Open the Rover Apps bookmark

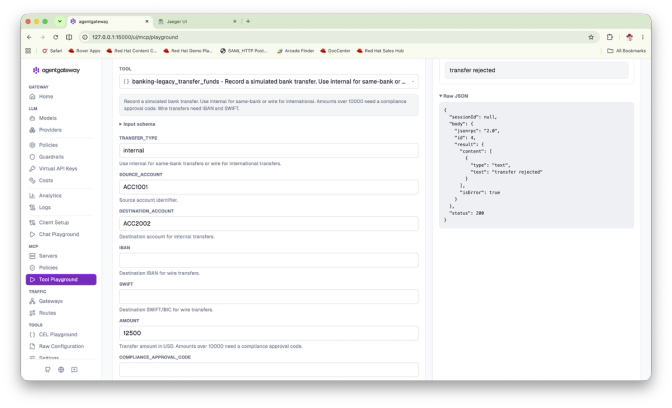84,51
